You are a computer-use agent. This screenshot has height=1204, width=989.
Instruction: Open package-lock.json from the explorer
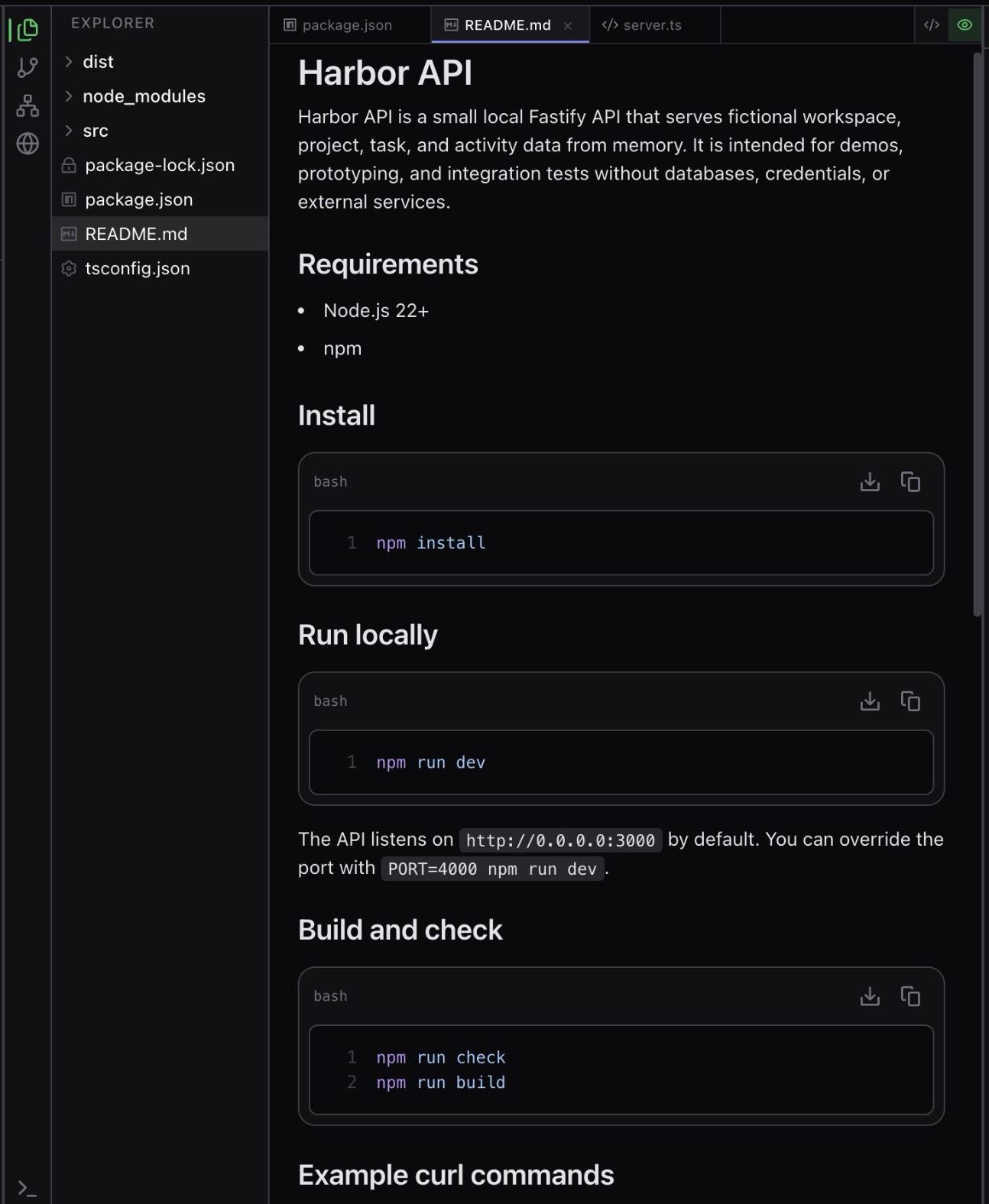pos(161,165)
